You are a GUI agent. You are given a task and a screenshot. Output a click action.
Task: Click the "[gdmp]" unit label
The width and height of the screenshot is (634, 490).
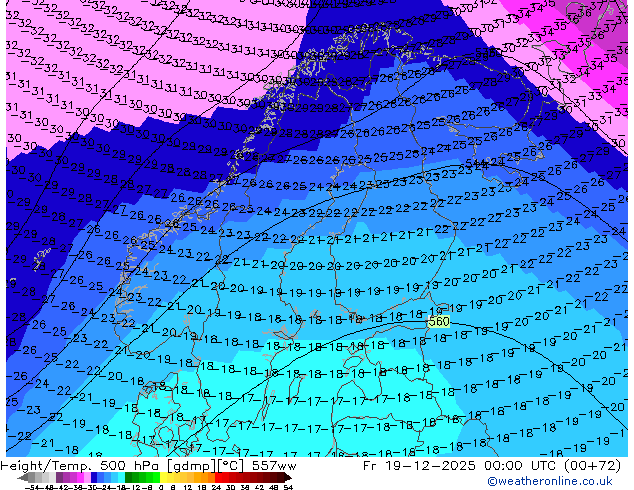191,466
